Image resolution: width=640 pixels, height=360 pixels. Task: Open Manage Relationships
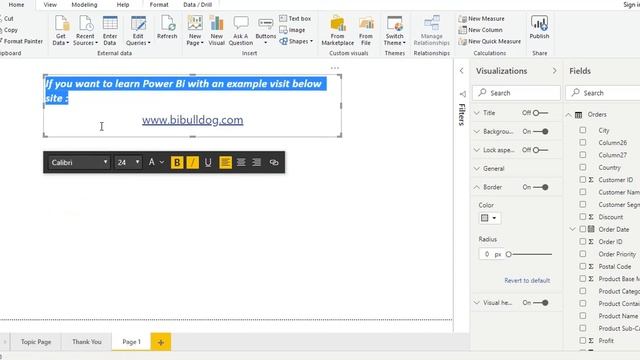(x=431, y=31)
